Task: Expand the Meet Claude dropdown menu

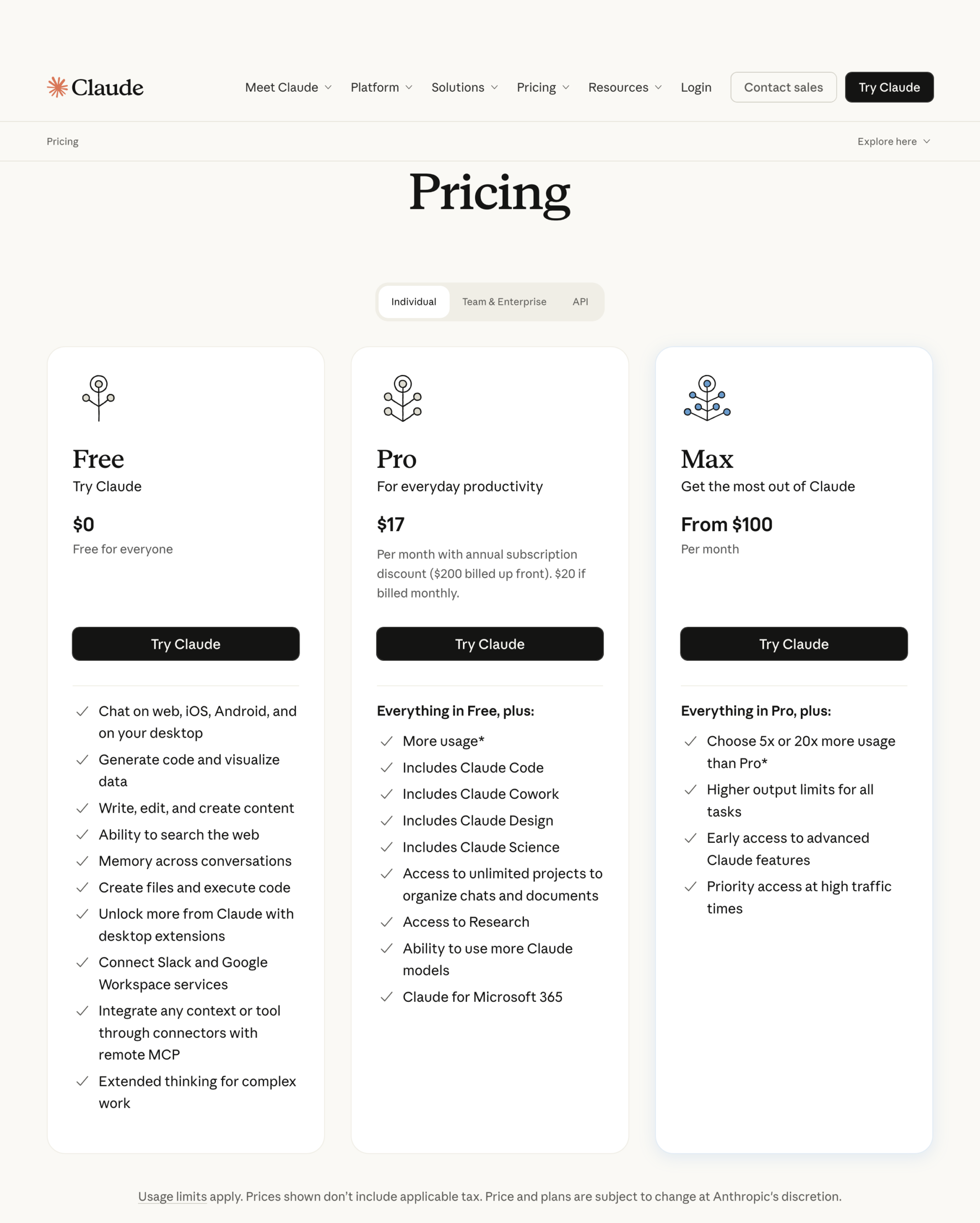Action: pos(288,87)
